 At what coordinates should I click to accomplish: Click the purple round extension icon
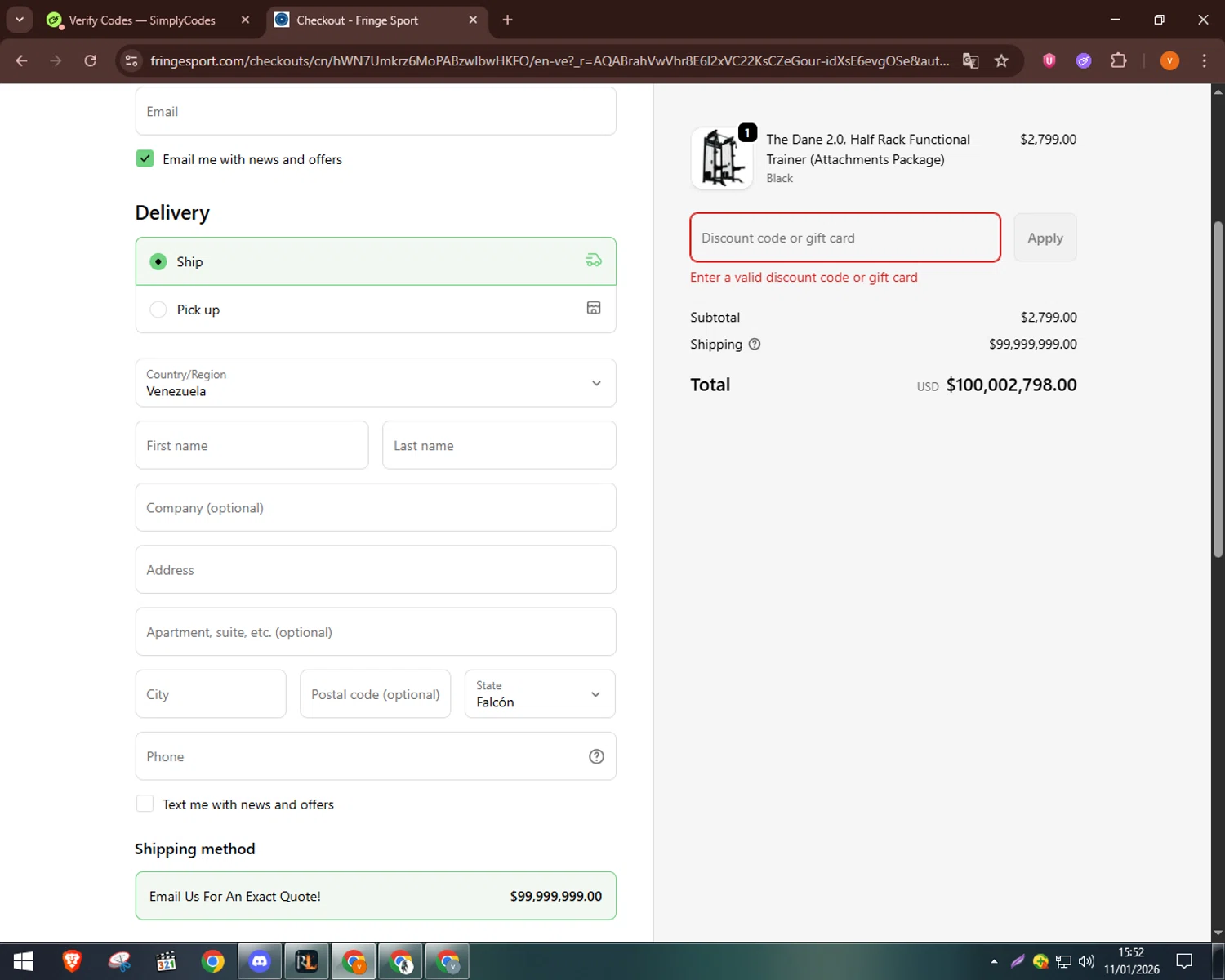pos(1084,60)
